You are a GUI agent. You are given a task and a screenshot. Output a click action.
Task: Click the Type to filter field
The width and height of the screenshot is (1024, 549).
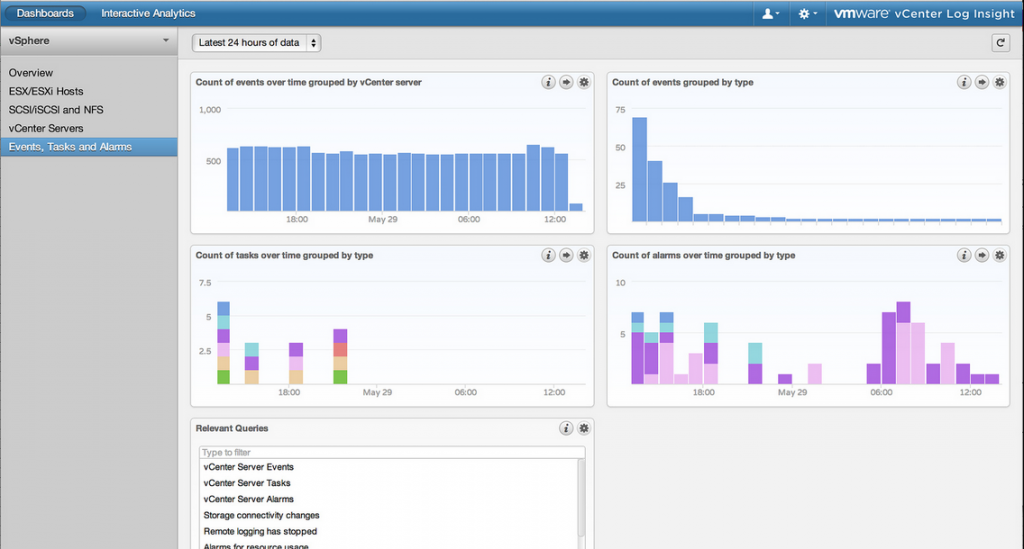(x=392, y=452)
